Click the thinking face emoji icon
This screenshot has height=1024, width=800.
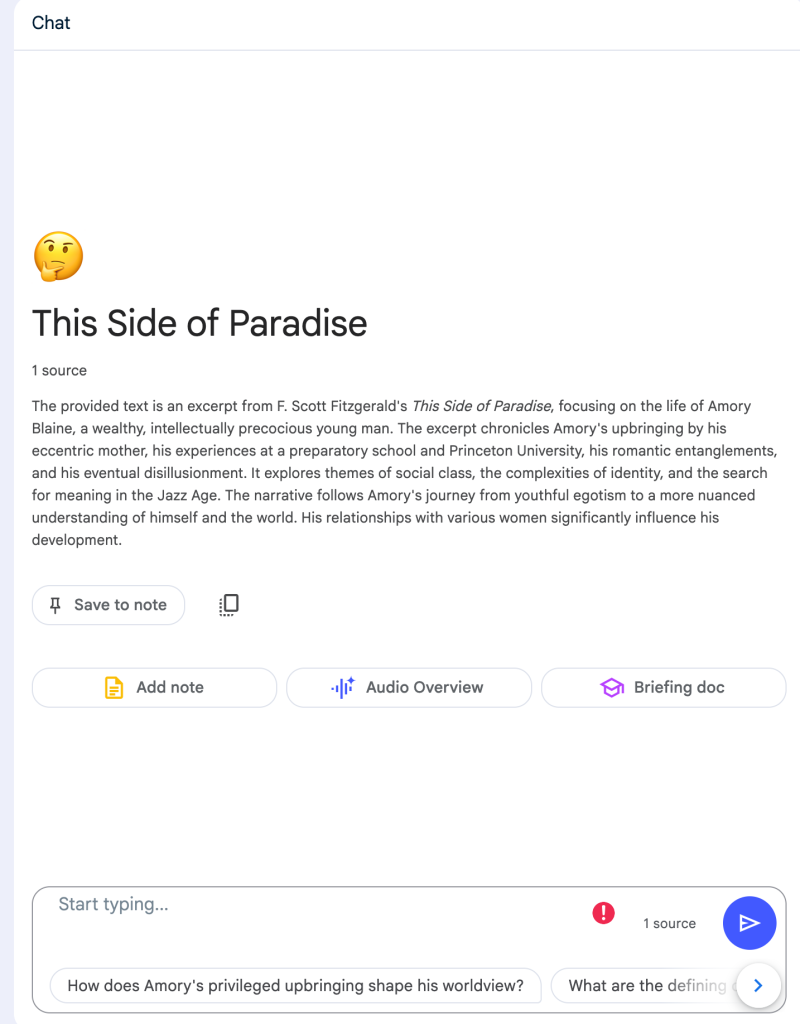pyautogui.click(x=58, y=257)
